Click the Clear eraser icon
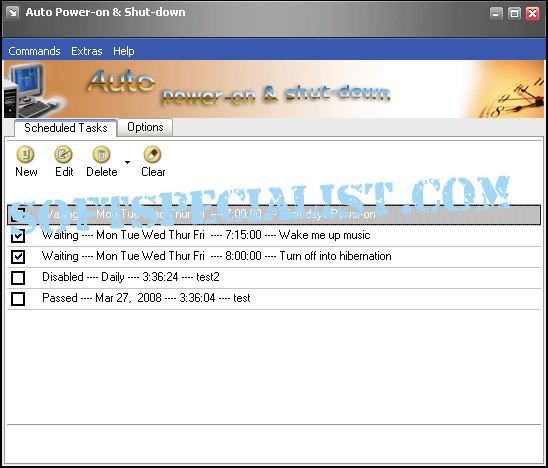This screenshot has height=468, width=548. point(152,154)
